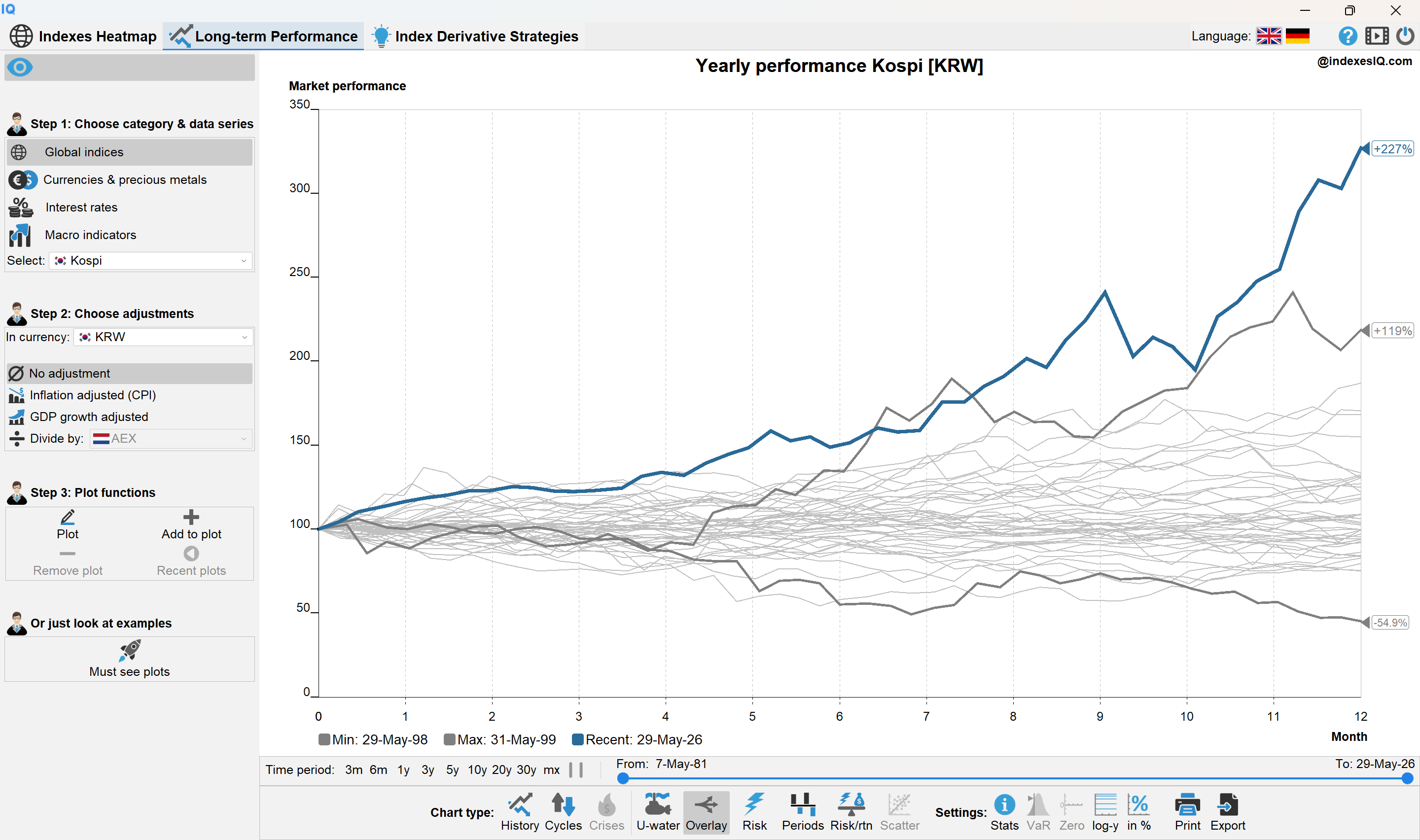Select the Macro indicators category
The width and height of the screenshot is (1420, 840).
(x=130, y=236)
